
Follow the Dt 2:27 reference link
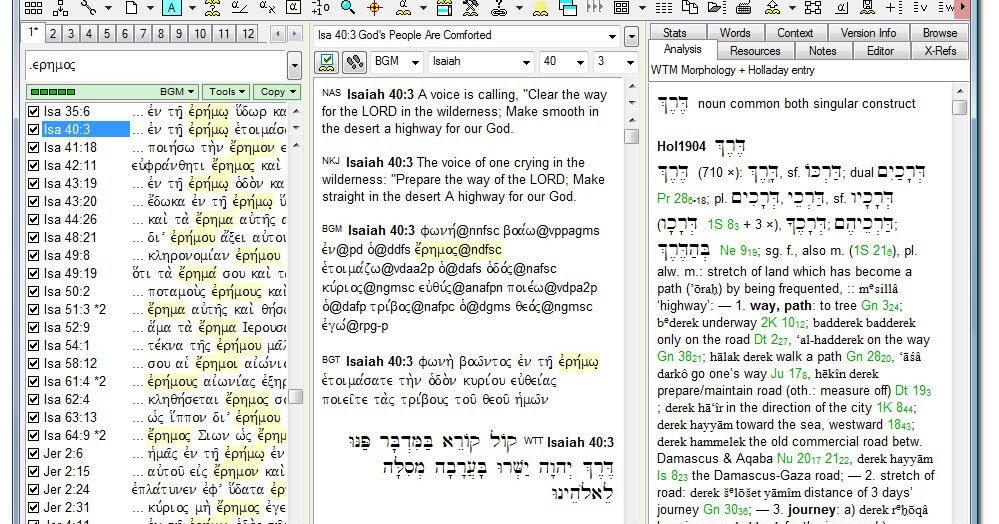[x=769, y=340]
